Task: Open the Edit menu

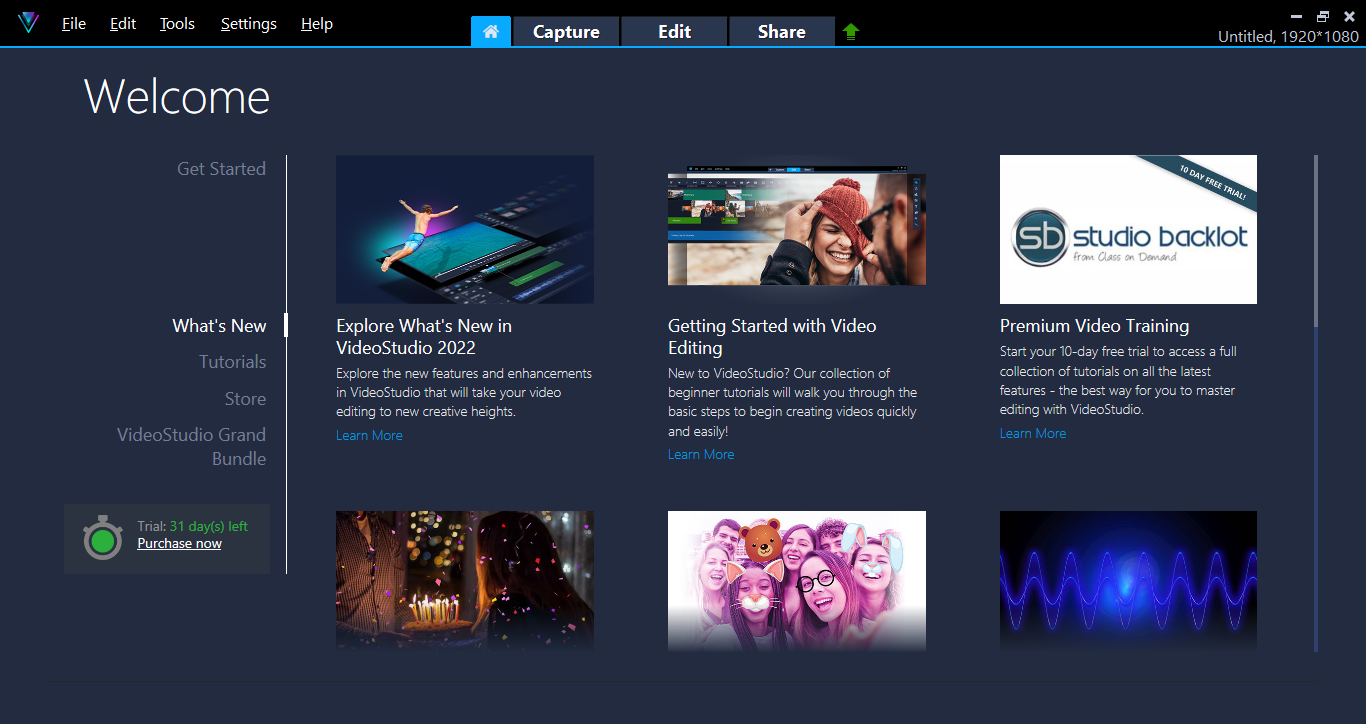Action: (123, 24)
